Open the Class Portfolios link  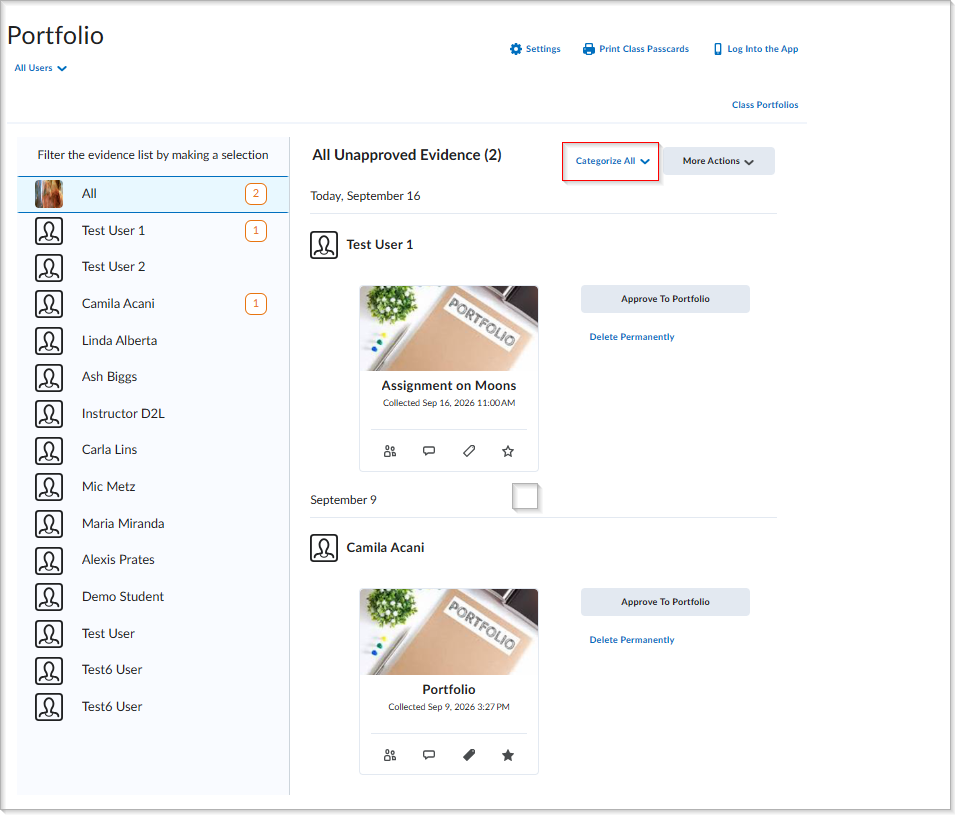click(x=765, y=105)
